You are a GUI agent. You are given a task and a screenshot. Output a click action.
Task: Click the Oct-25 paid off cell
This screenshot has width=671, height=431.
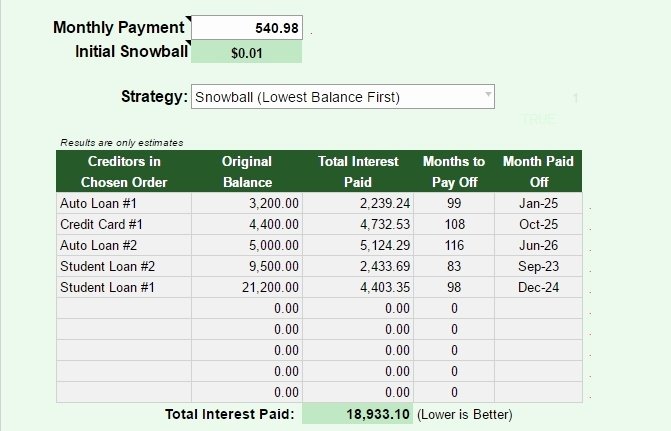pos(538,224)
